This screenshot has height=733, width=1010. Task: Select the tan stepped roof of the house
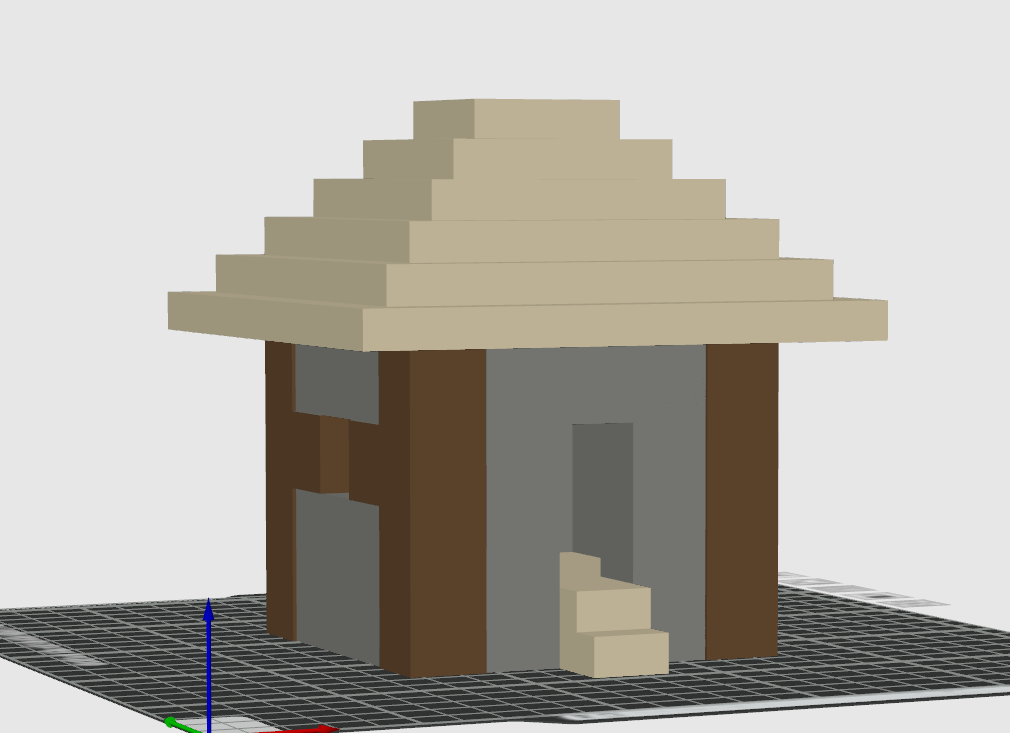pos(528,225)
